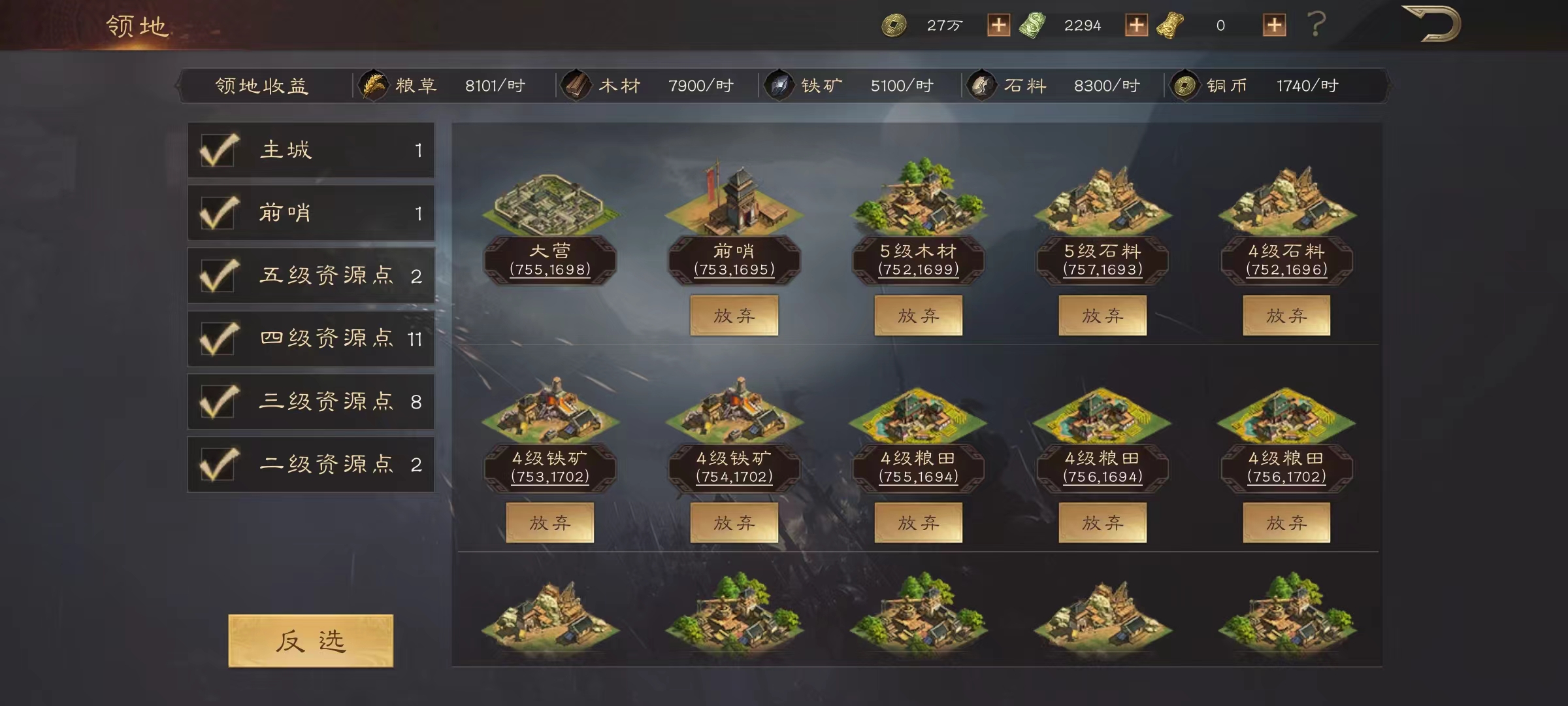Add cash with the plus icon beside 2294
The height and width of the screenshot is (706, 1568).
coord(1136,25)
